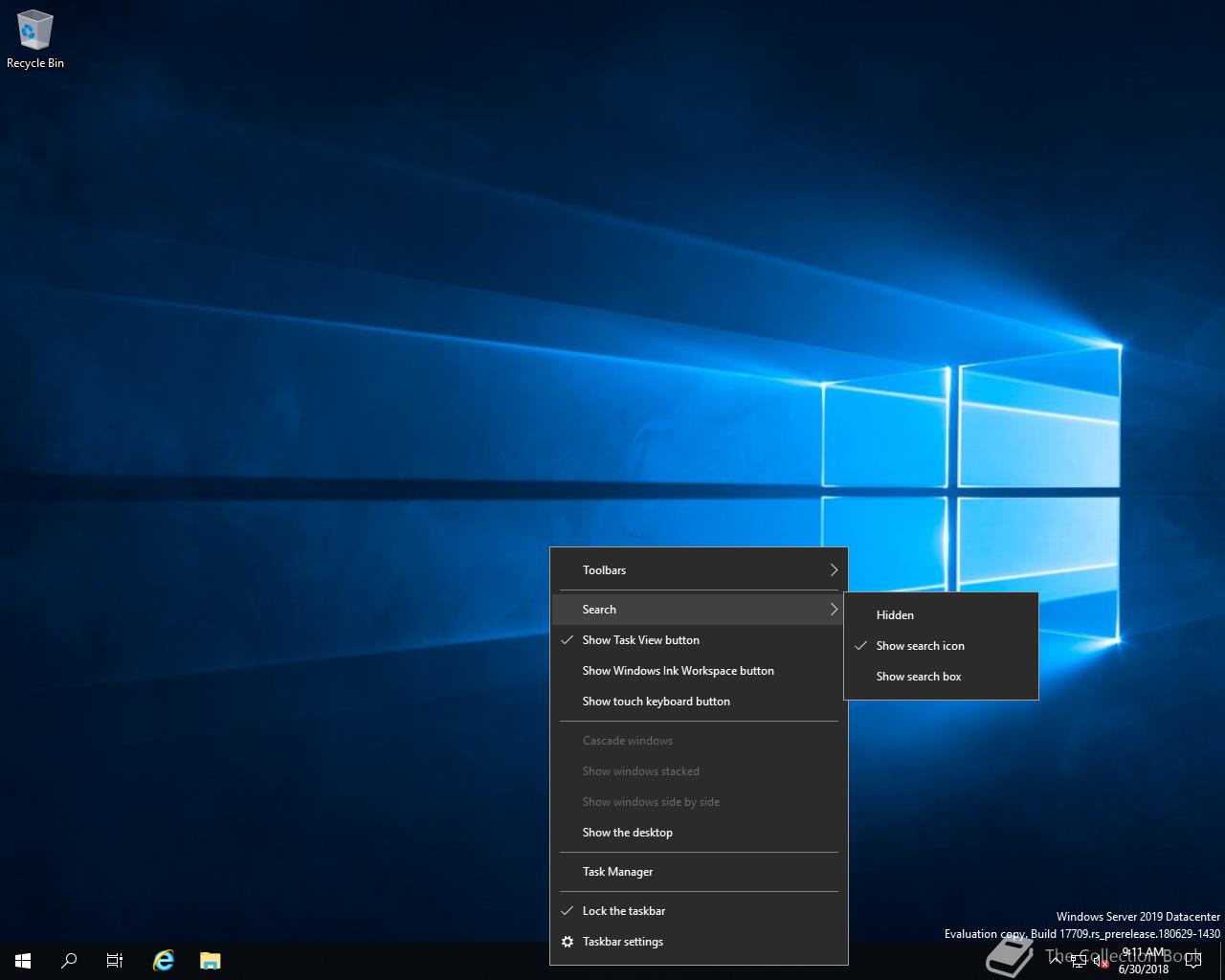
Task: Show hidden system tray icons
Action: point(1055,960)
